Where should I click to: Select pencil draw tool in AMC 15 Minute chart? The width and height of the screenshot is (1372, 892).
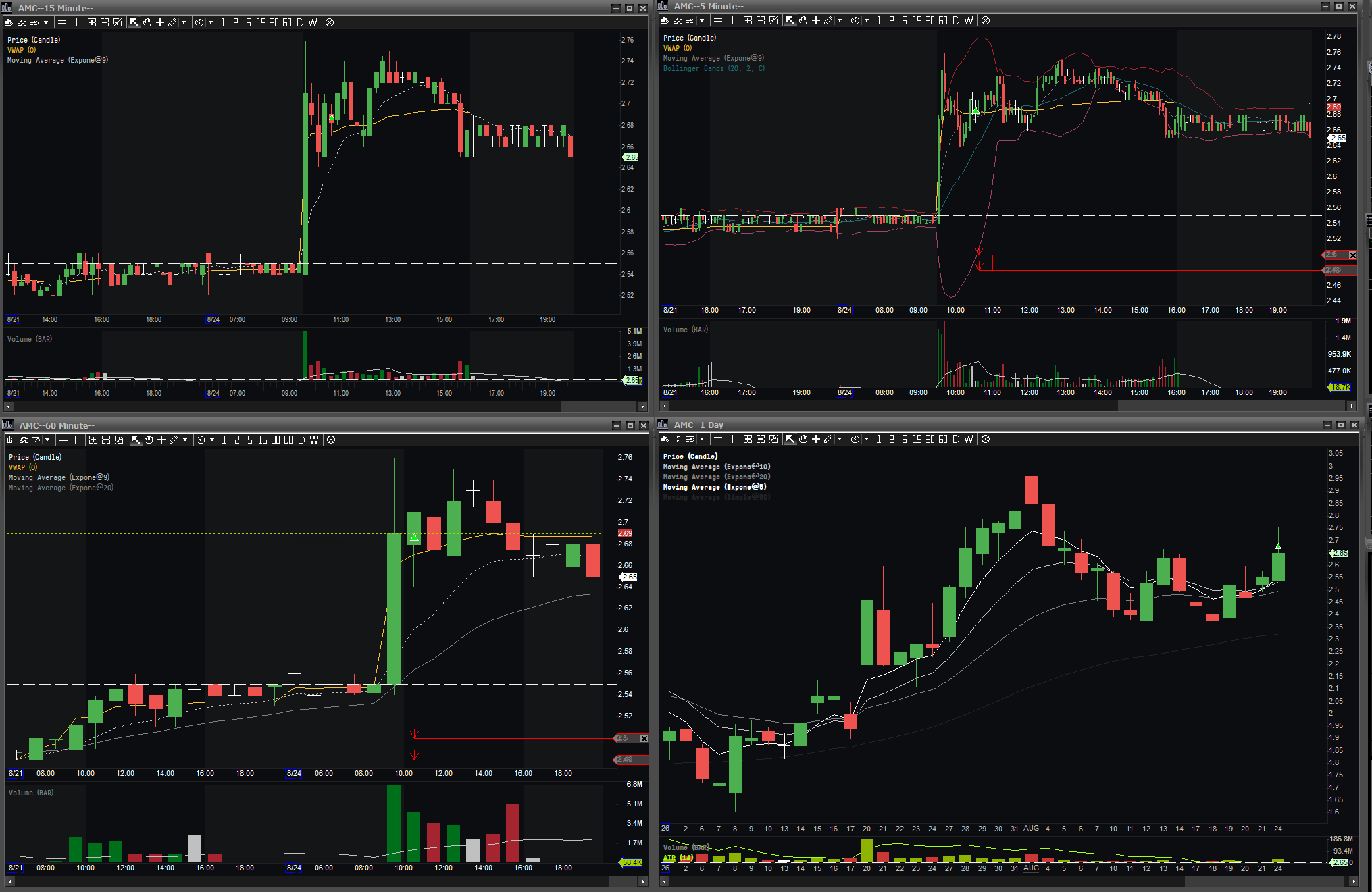[173, 22]
